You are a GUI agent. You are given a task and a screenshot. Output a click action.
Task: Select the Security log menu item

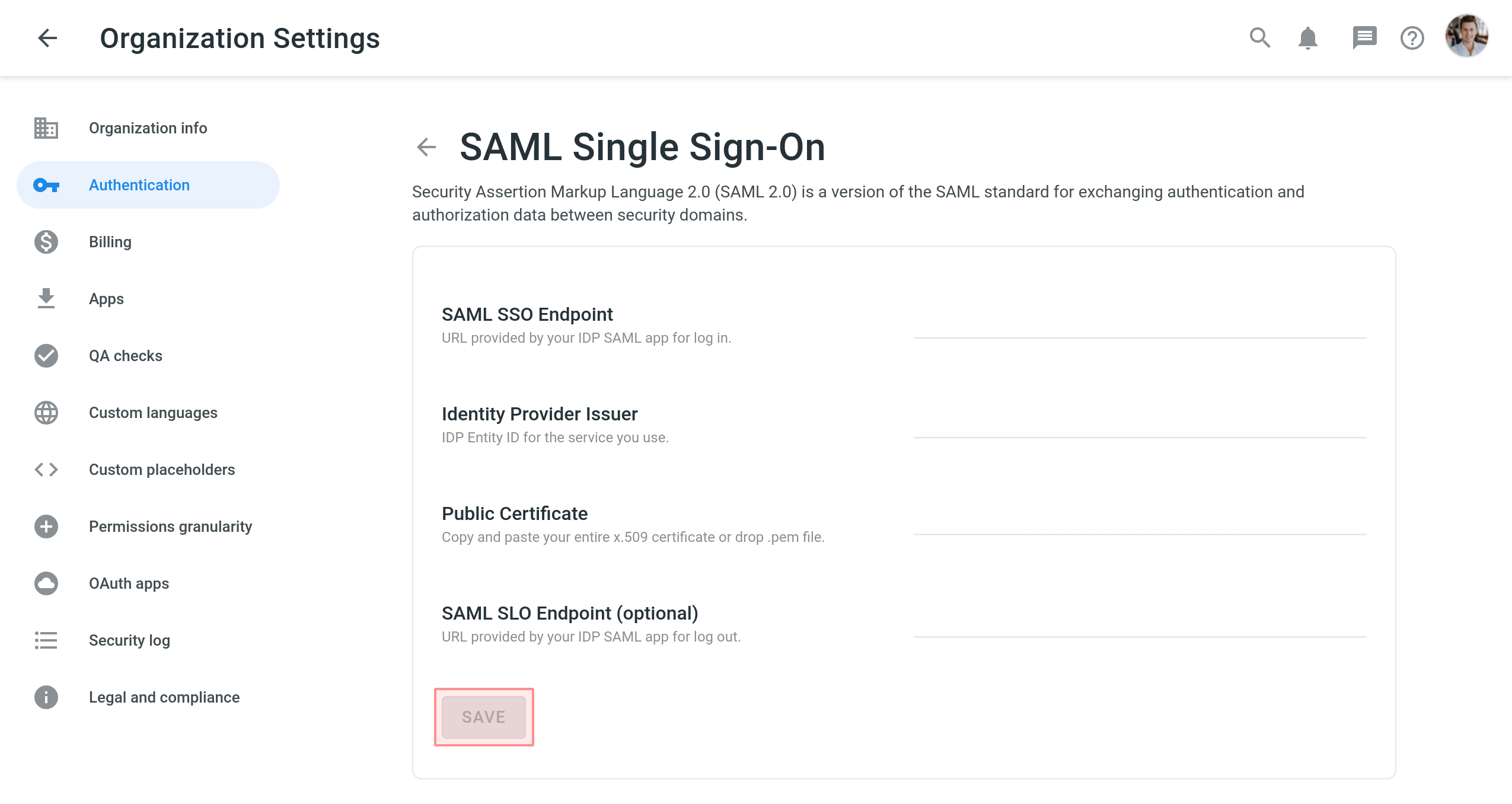[x=131, y=640]
